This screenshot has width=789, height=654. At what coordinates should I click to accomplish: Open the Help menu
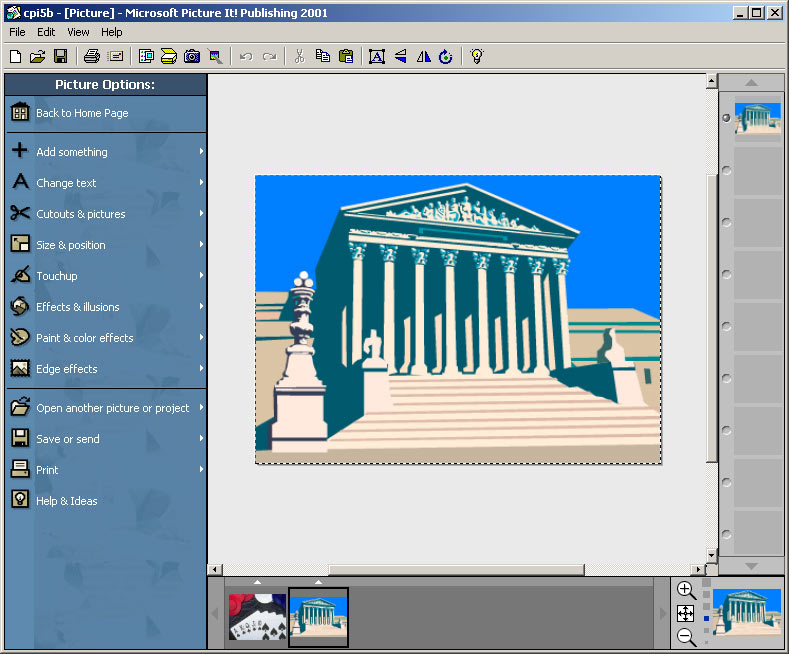click(x=111, y=32)
